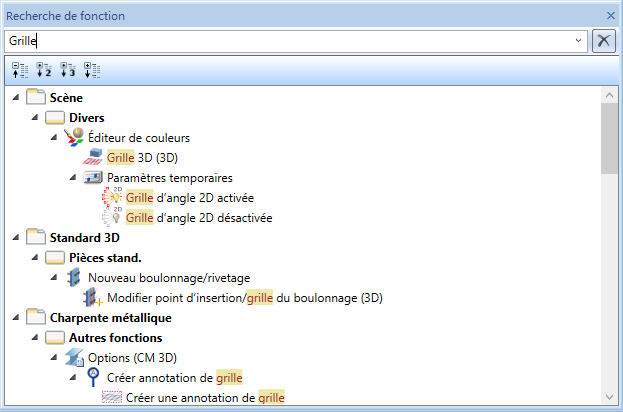Click the Nouveau boulonnage/rivetage bolt icon
This screenshot has width=623, height=412.
74,277
